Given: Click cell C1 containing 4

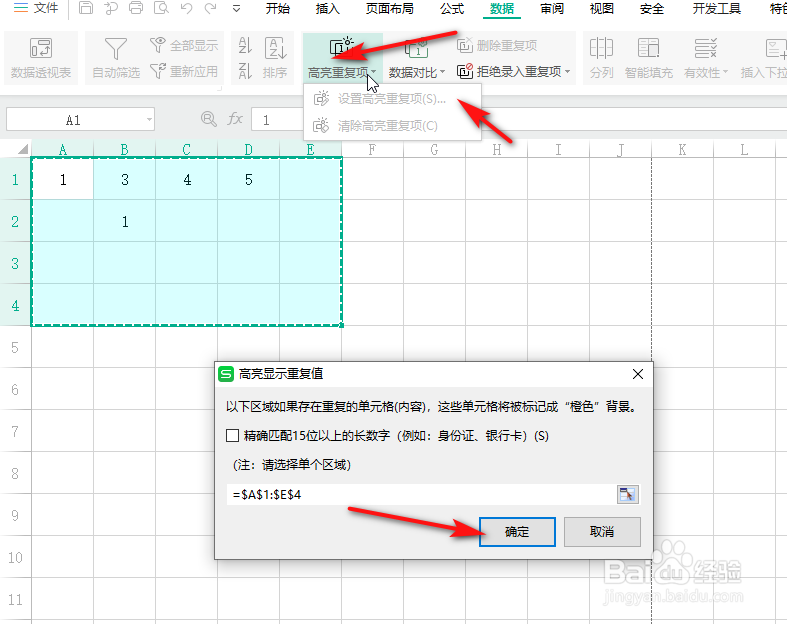Looking at the screenshot, I should pyautogui.click(x=187, y=179).
